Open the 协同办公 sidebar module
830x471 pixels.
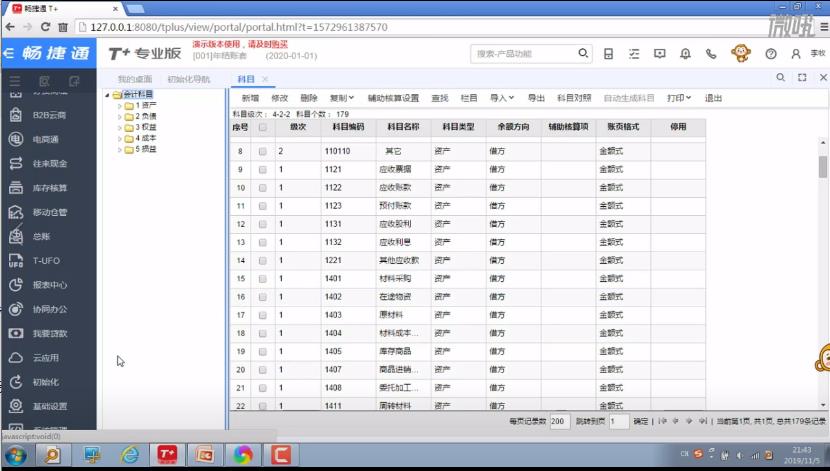[48, 309]
